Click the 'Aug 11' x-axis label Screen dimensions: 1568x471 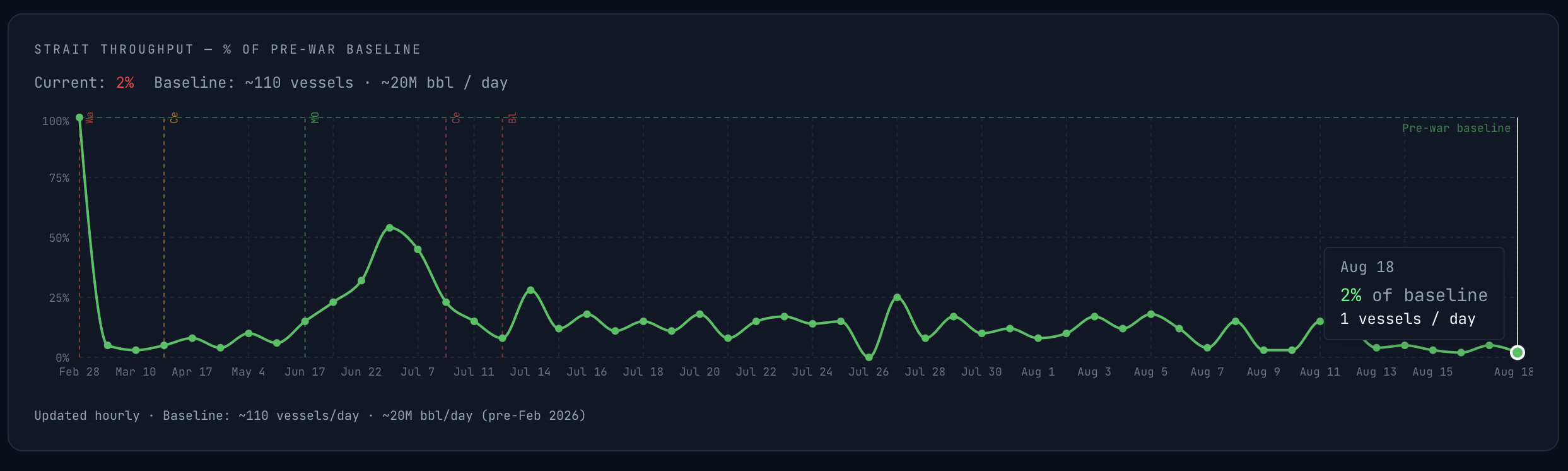coord(1320,372)
